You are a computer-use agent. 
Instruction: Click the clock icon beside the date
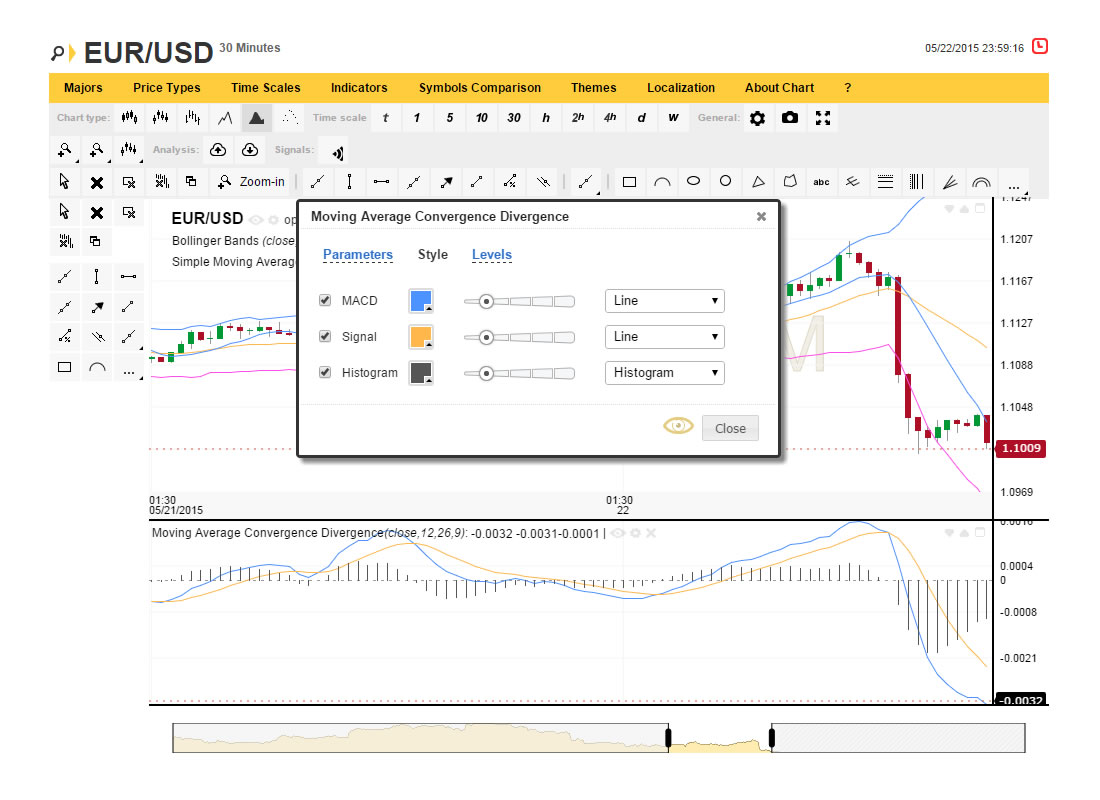[1040, 46]
